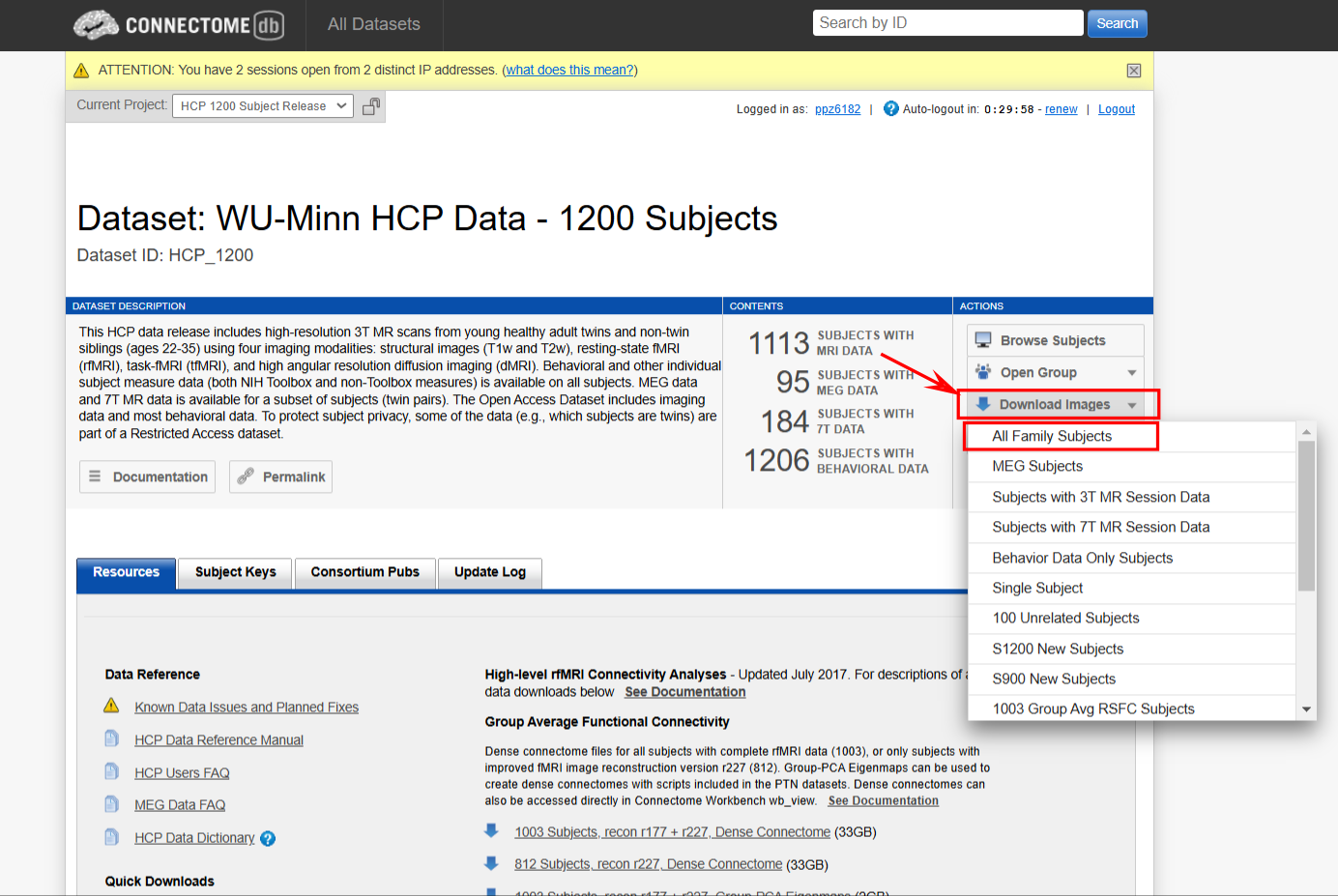Open the MEG Data FAQ link
The width and height of the screenshot is (1338, 896).
click(x=180, y=805)
